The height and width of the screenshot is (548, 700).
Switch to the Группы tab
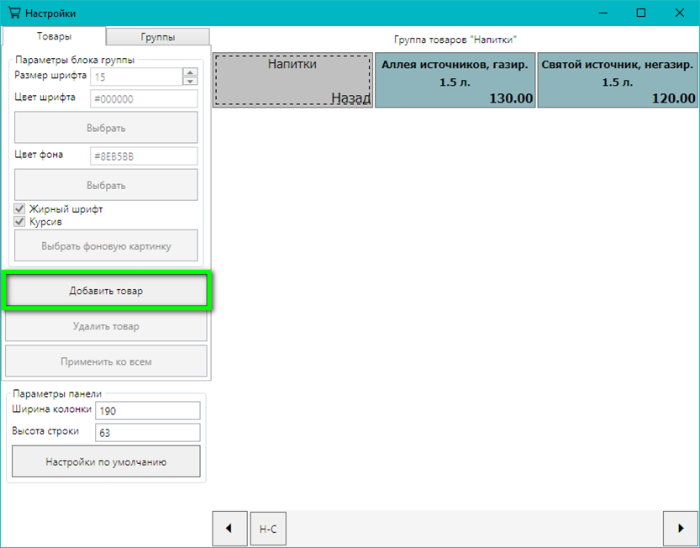(158, 37)
